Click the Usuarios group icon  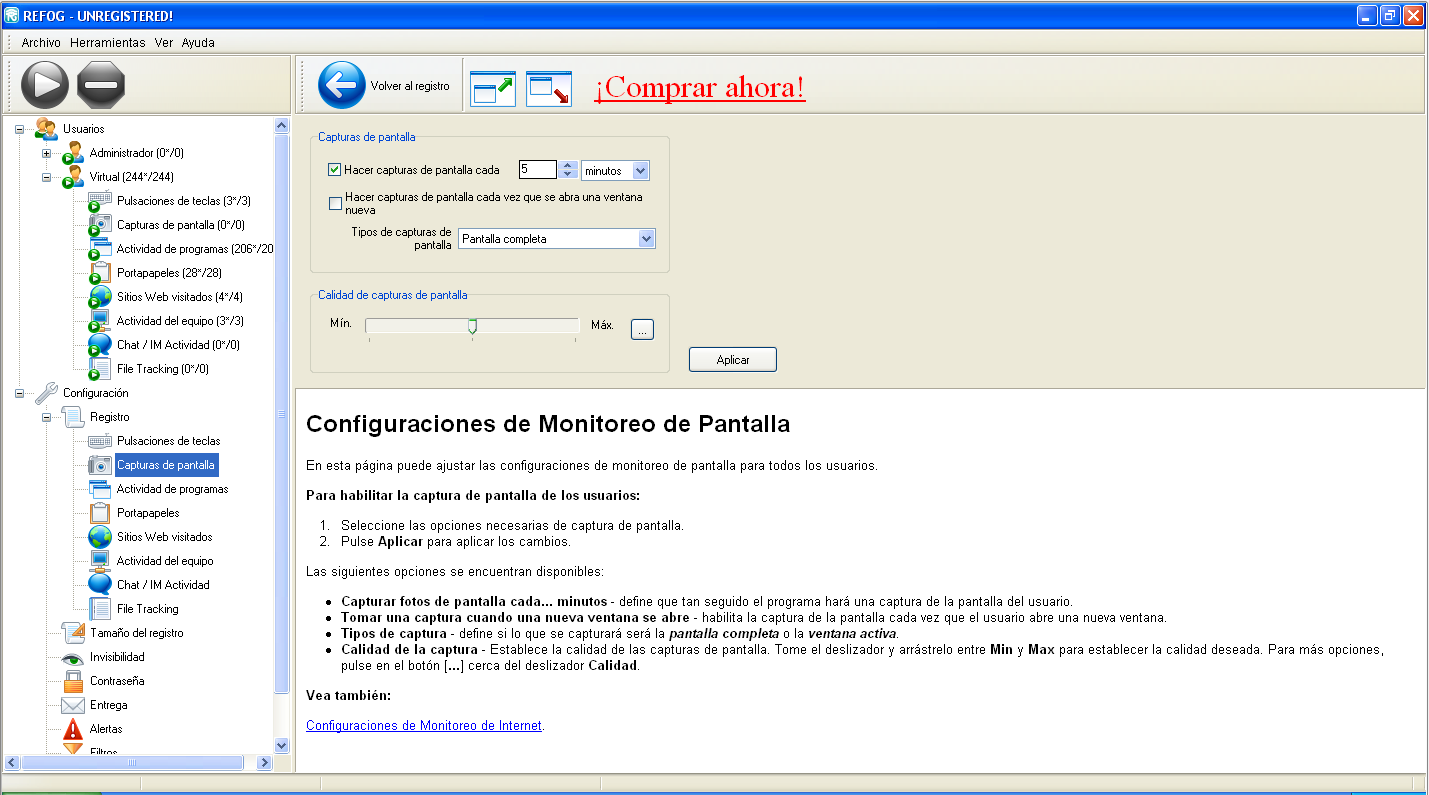pyautogui.click(x=46, y=129)
